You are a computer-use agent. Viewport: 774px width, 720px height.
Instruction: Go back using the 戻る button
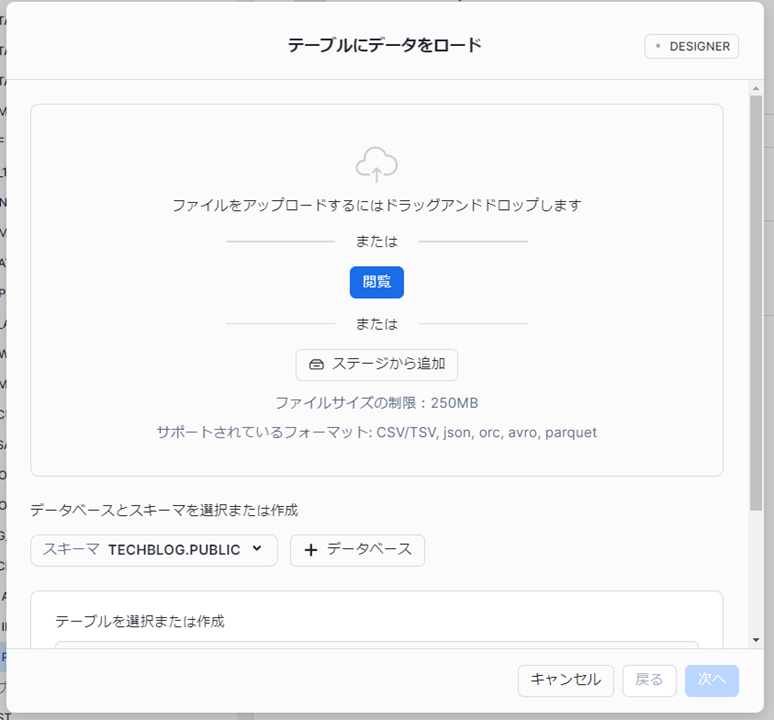point(649,680)
